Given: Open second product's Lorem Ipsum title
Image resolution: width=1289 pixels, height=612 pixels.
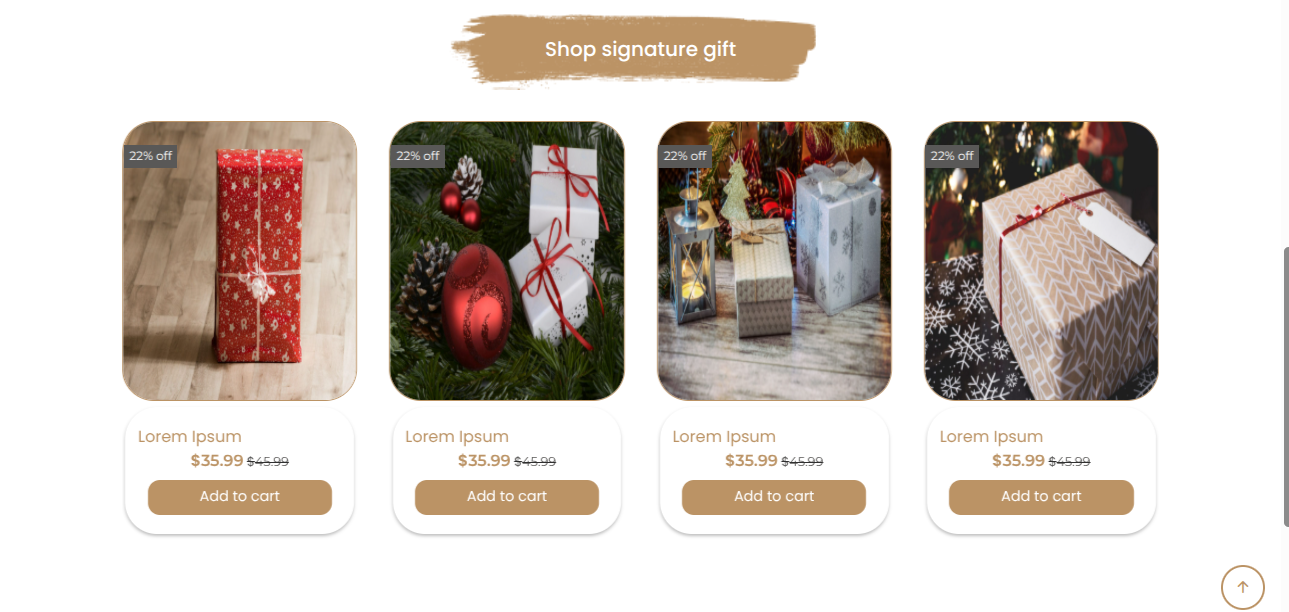Looking at the screenshot, I should (x=457, y=437).
